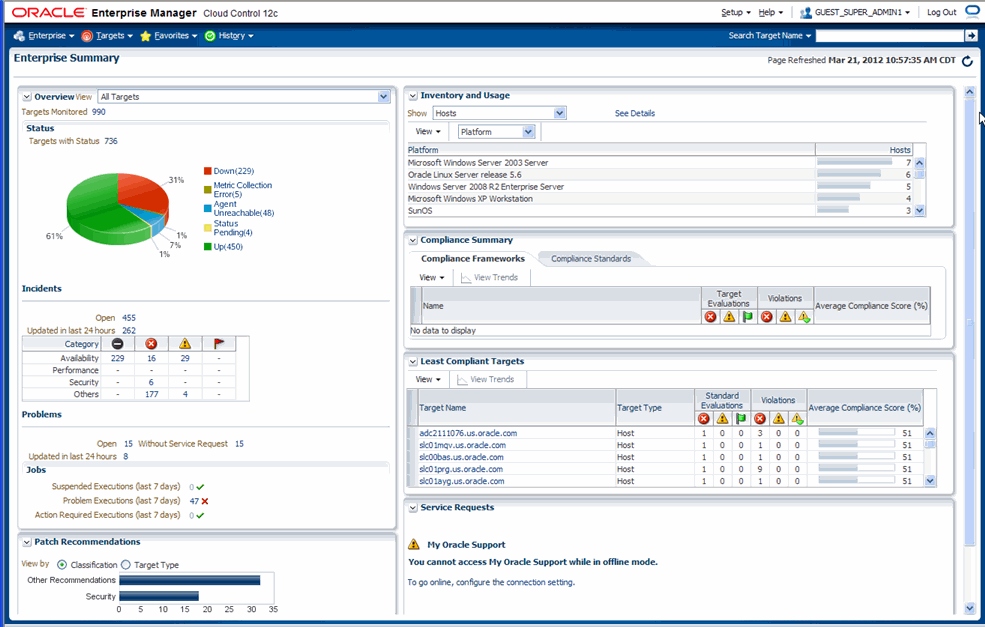Click the See Details link
Screen dimensions: 985x627
pyautogui.click(x=634, y=114)
